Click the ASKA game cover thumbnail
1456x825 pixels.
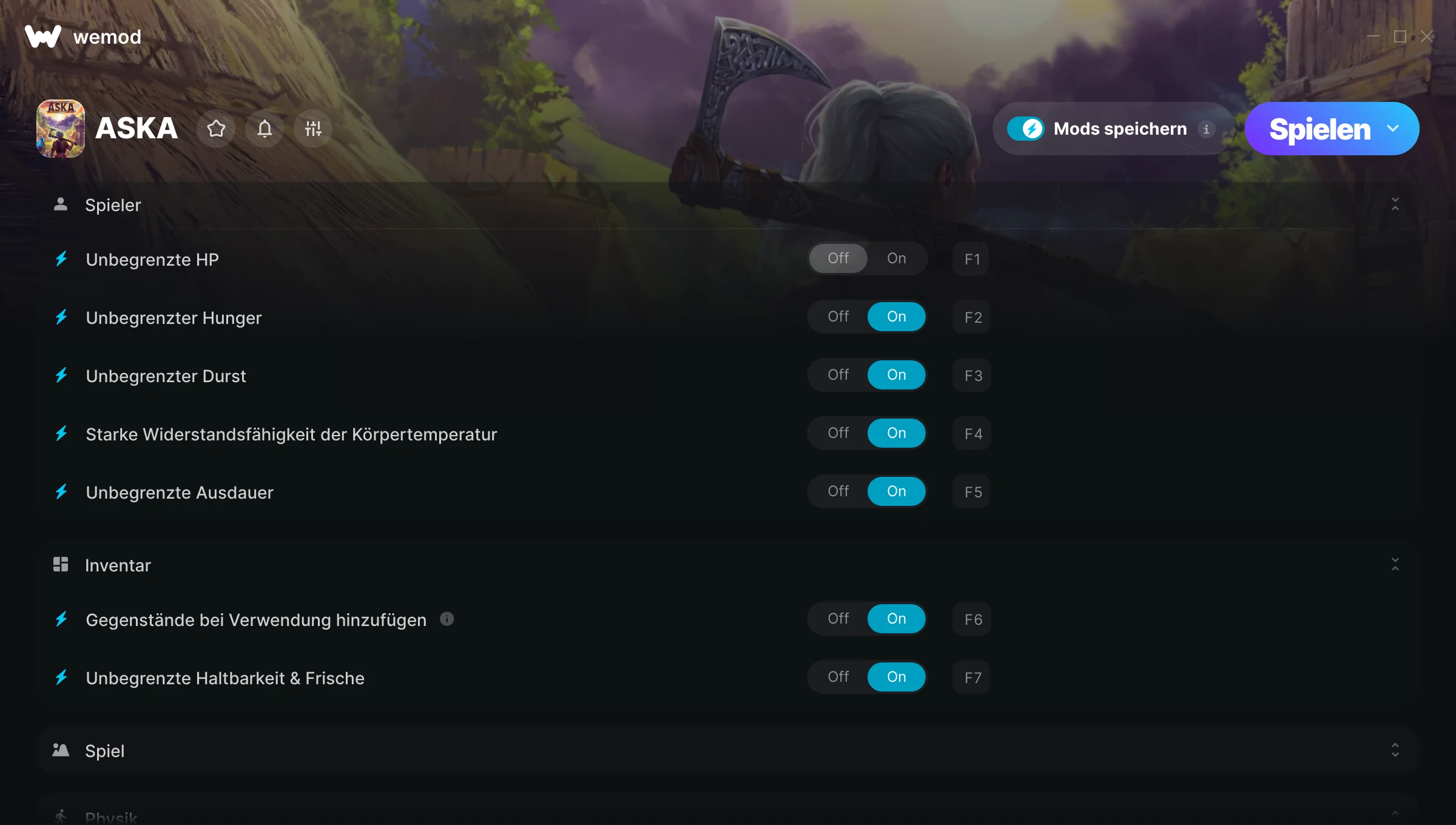pos(61,129)
